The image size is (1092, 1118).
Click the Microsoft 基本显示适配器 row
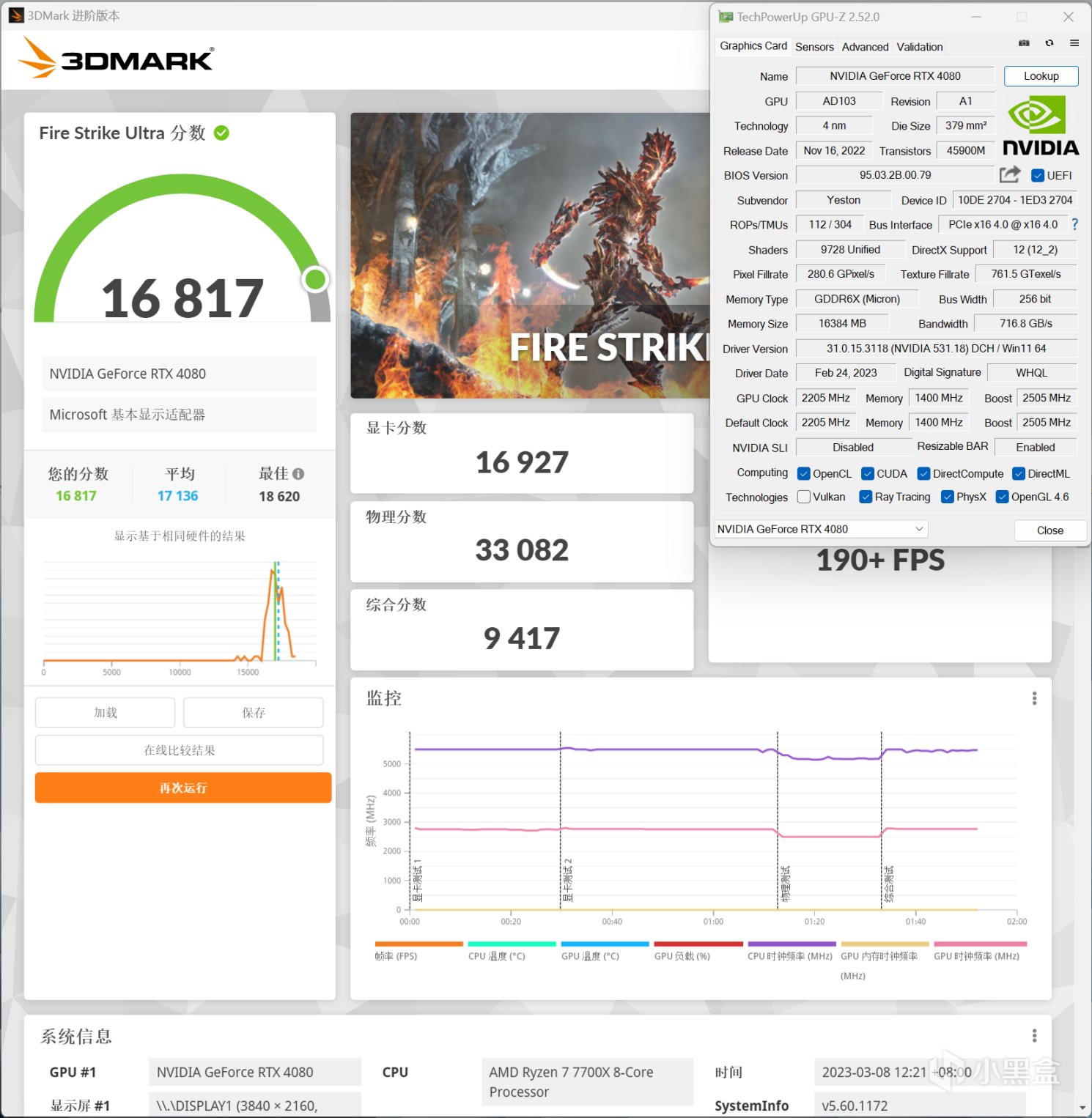click(180, 415)
